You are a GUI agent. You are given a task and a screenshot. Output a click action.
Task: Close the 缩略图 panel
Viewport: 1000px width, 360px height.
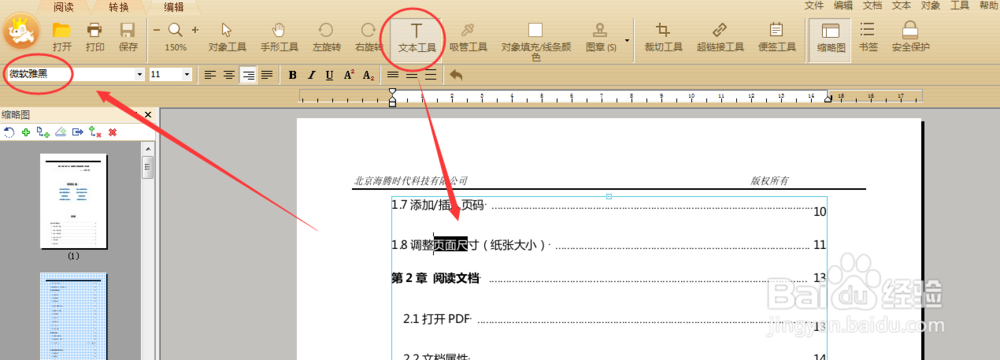point(148,115)
